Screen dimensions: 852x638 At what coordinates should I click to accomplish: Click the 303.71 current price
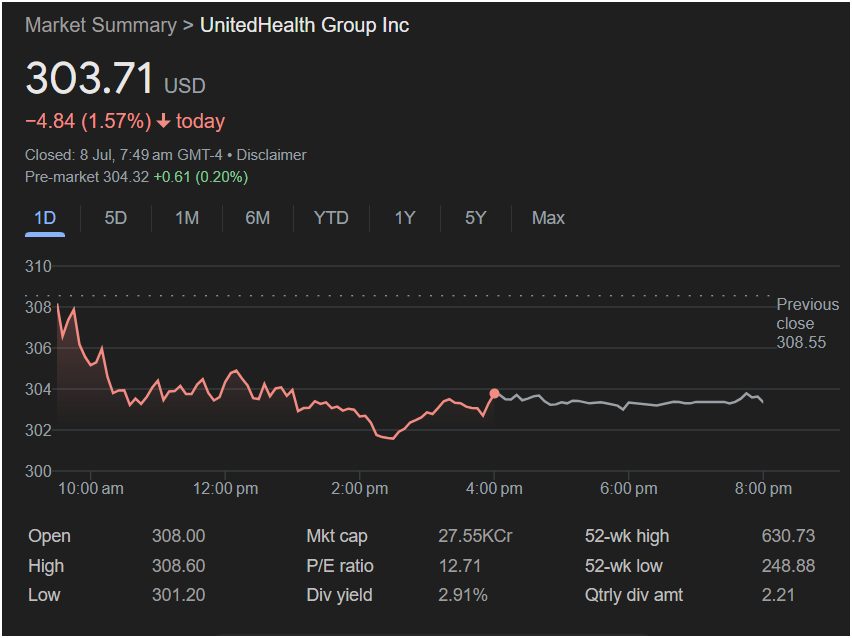[x=90, y=78]
